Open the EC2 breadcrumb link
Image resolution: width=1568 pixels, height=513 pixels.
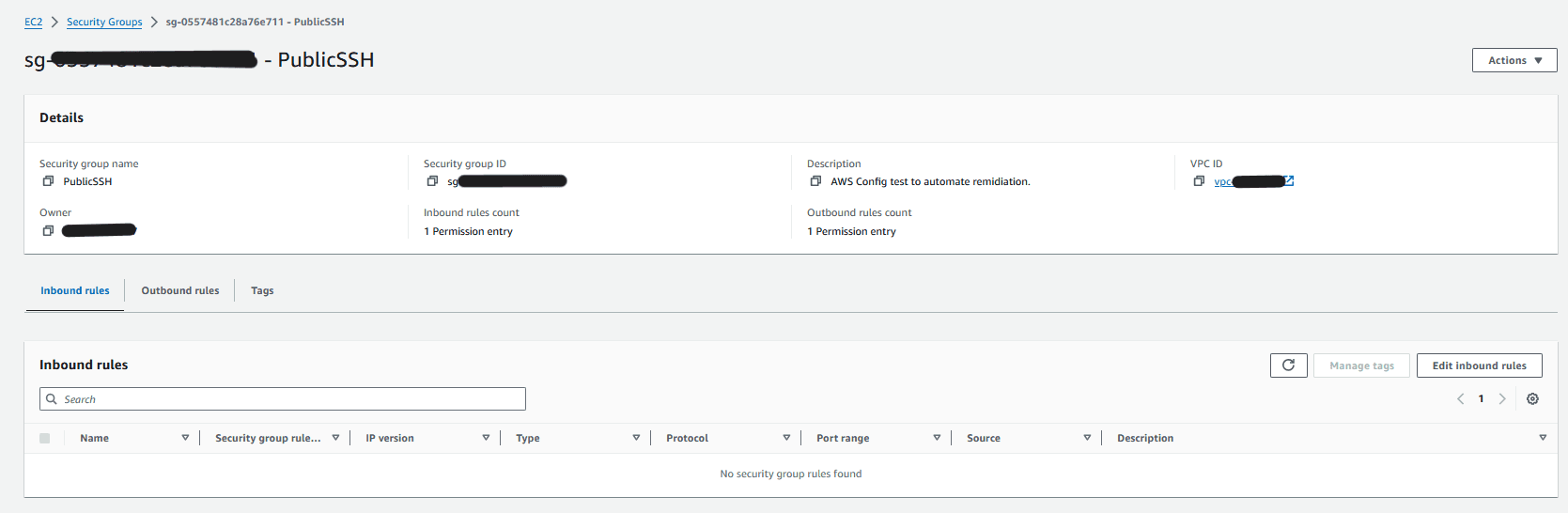tap(33, 22)
